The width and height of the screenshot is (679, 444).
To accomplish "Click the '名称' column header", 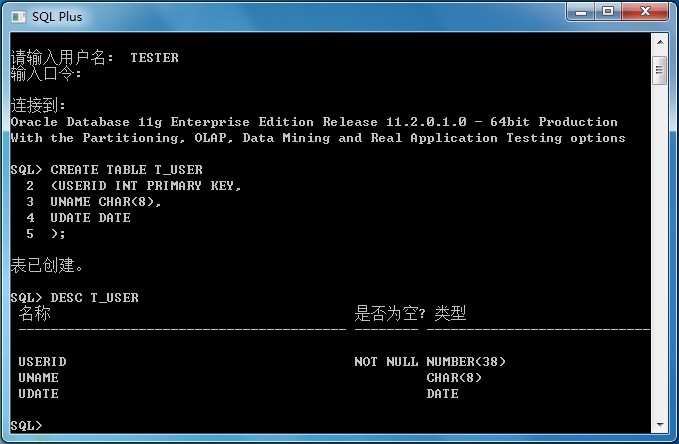I will (35, 313).
